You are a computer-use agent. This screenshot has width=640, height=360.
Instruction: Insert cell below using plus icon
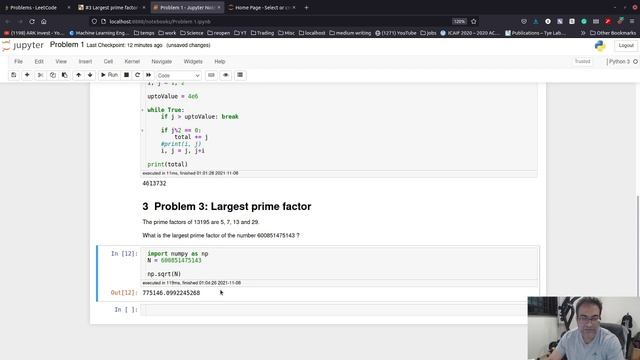tap(27, 75)
